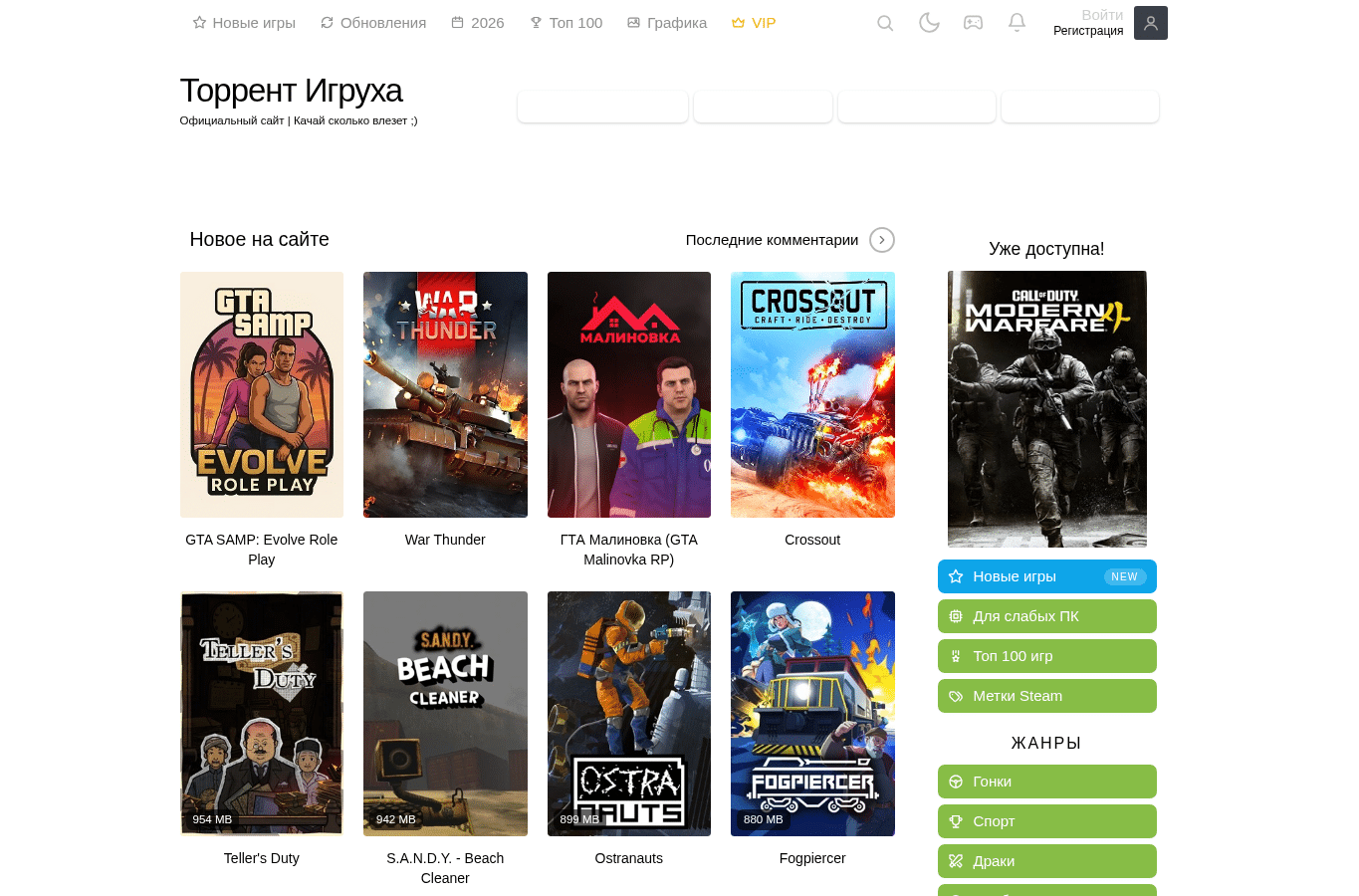Click the GTA SAMP: Evolve Role Play title
The width and height of the screenshot is (1359, 896).
click(262, 550)
